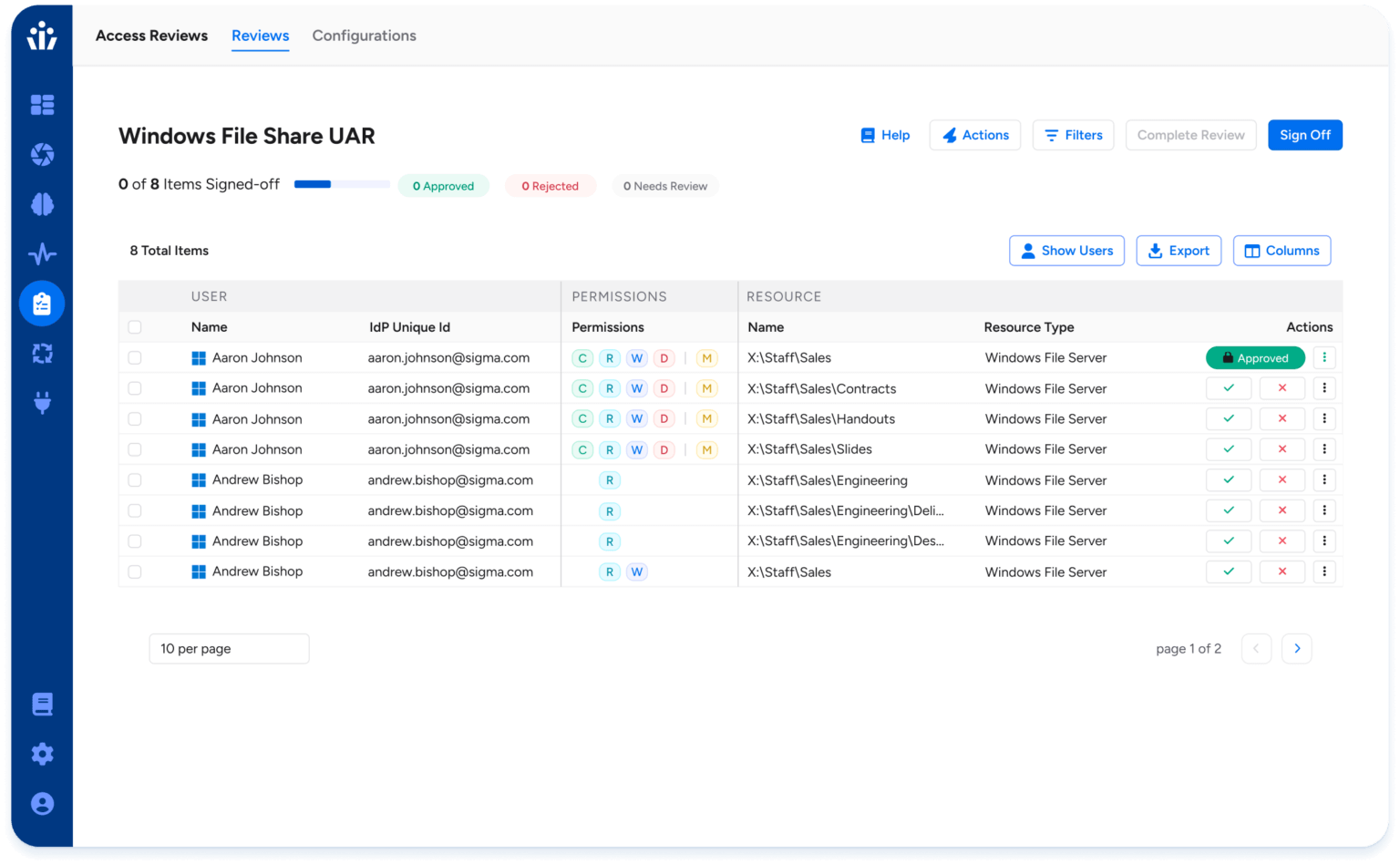The height and width of the screenshot is (865, 1400).
Task: Switch to the Configurations tab
Action: click(364, 36)
